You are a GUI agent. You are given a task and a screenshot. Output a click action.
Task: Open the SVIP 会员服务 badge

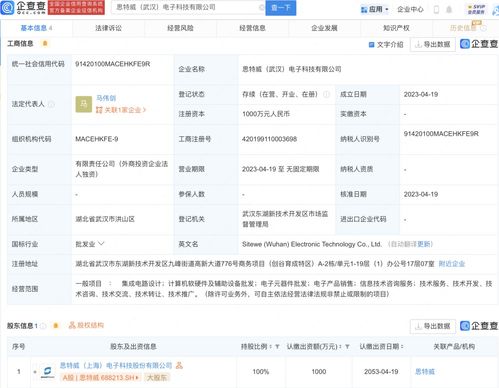tap(476, 9)
